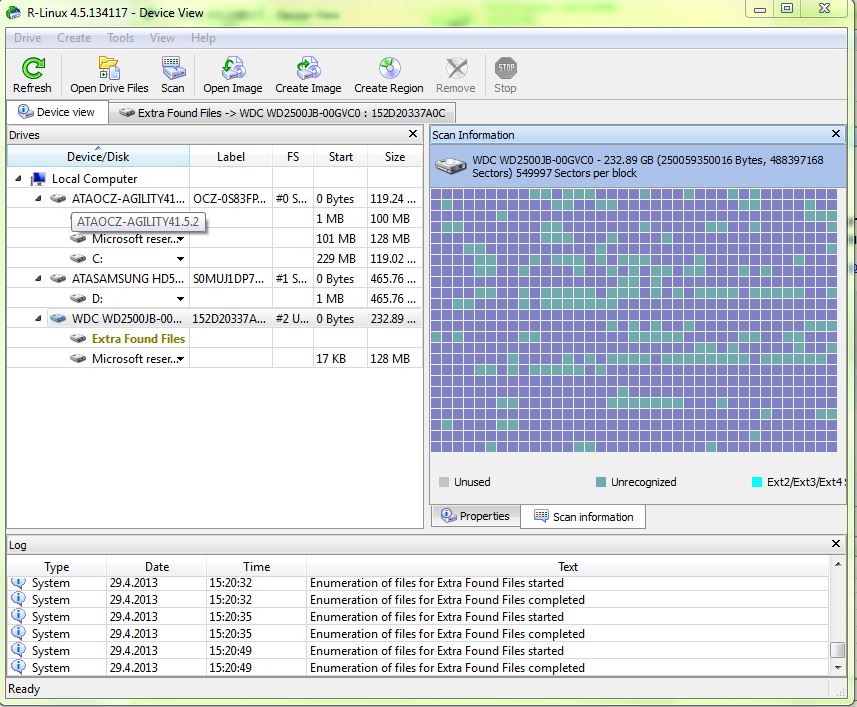The height and width of the screenshot is (707, 857).
Task: Click the S0MUJ1DP7 label cell
Action: tap(230, 279)
